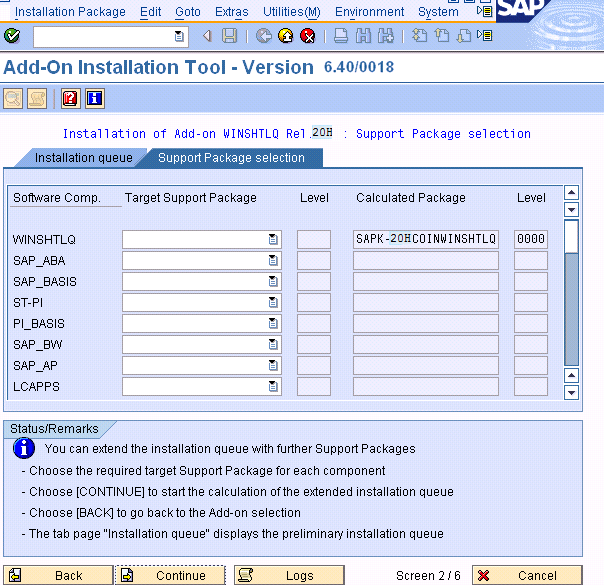Open the Utilities(M) menu

tap(292, 12)
